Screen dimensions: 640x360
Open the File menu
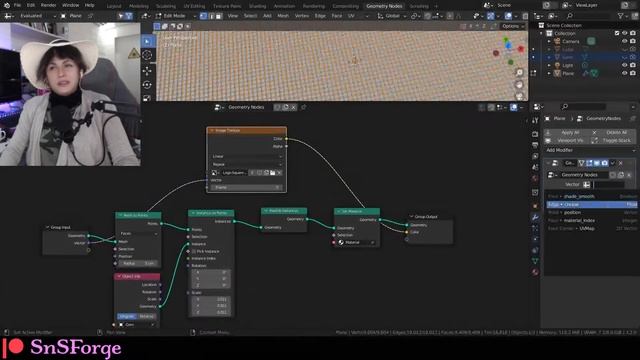pyautogui.click(x=17, y=5)
